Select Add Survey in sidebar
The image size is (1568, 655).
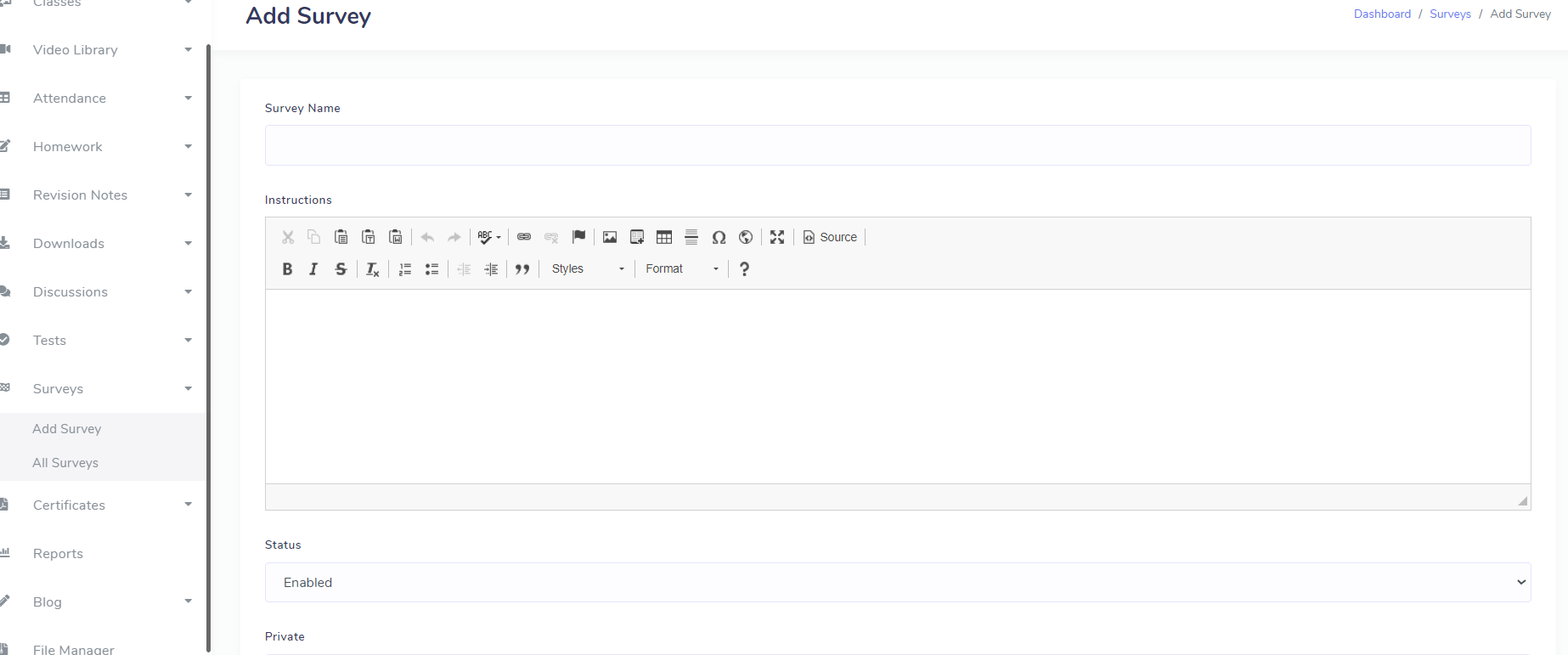point(67,429)
